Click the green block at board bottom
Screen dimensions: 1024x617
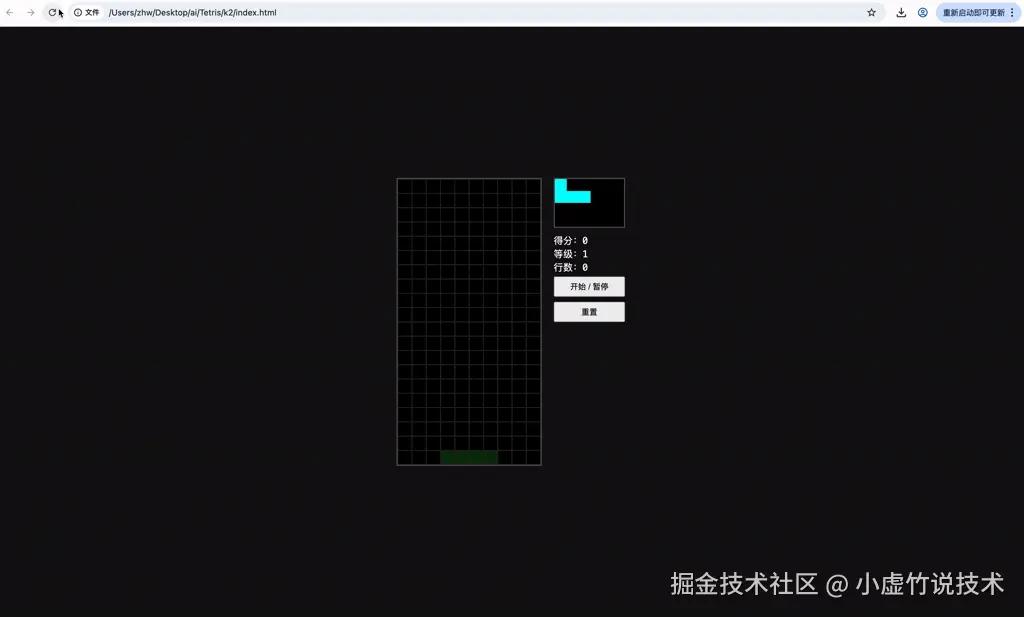pyautogui.click(x=469, y=457)
